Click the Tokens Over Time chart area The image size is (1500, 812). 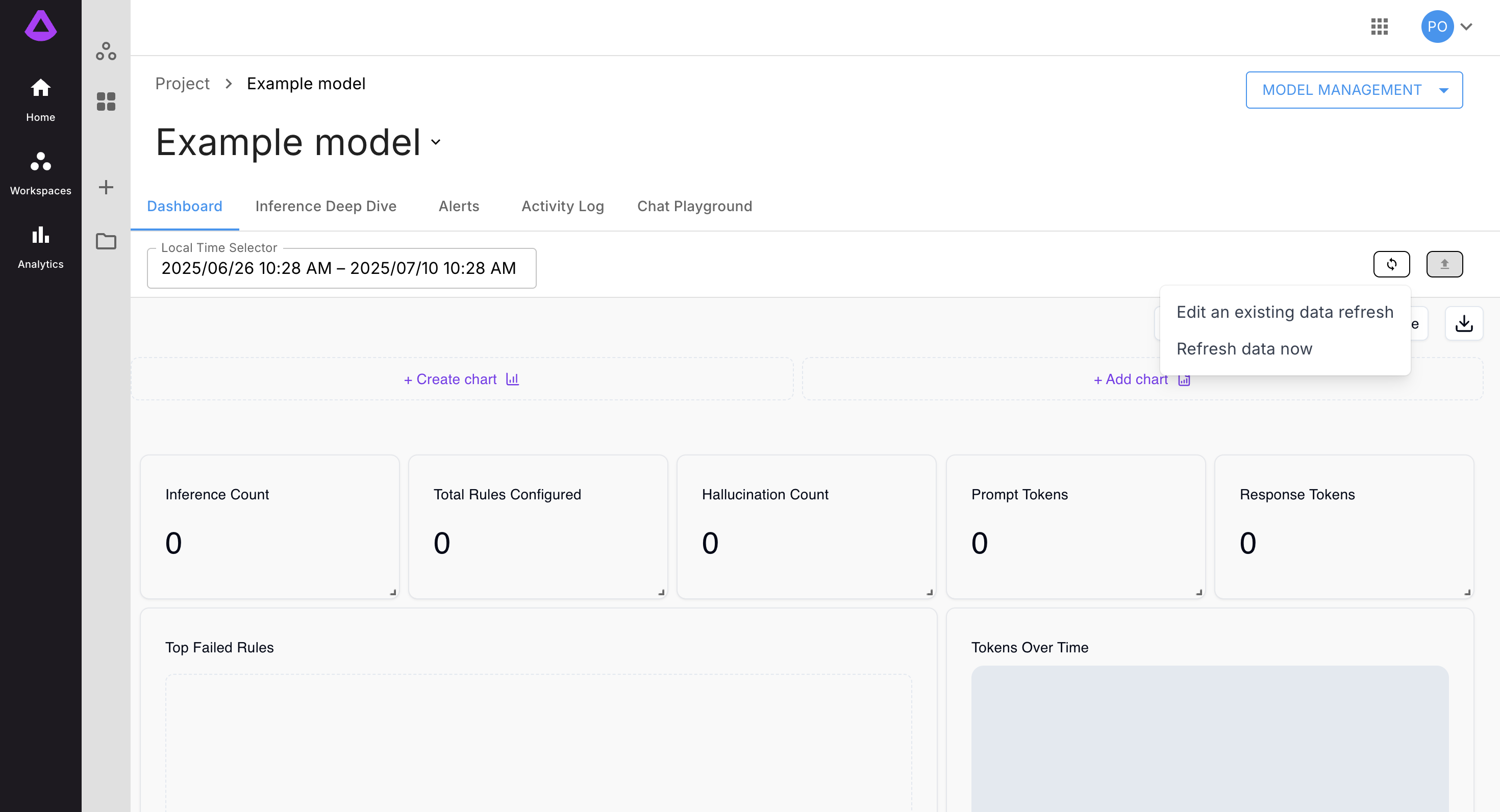tap(1210, 739)
